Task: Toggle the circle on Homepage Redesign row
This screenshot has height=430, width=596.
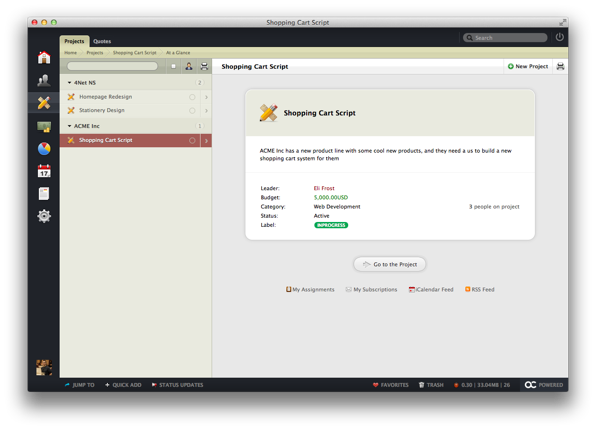Action: (192, 97)
